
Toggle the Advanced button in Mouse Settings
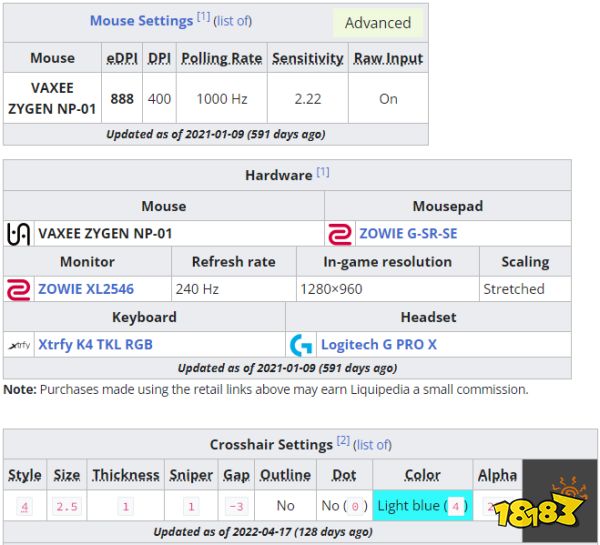[378, 23]
